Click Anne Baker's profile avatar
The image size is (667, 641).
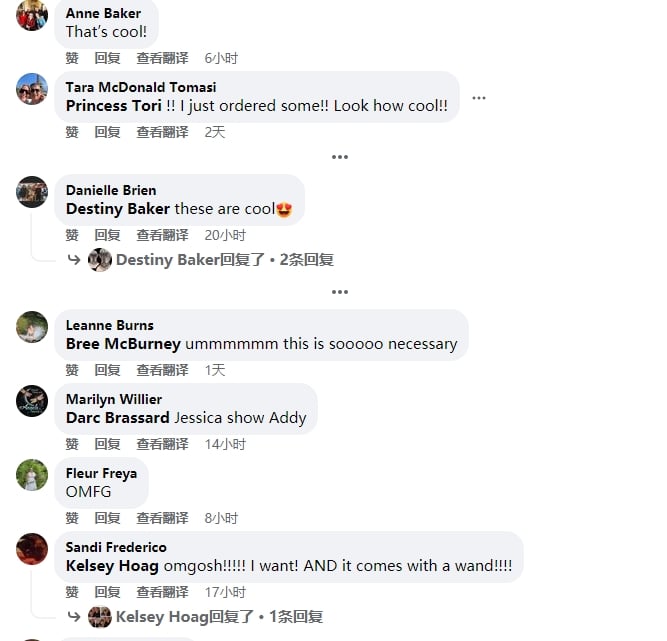point(32,14)
